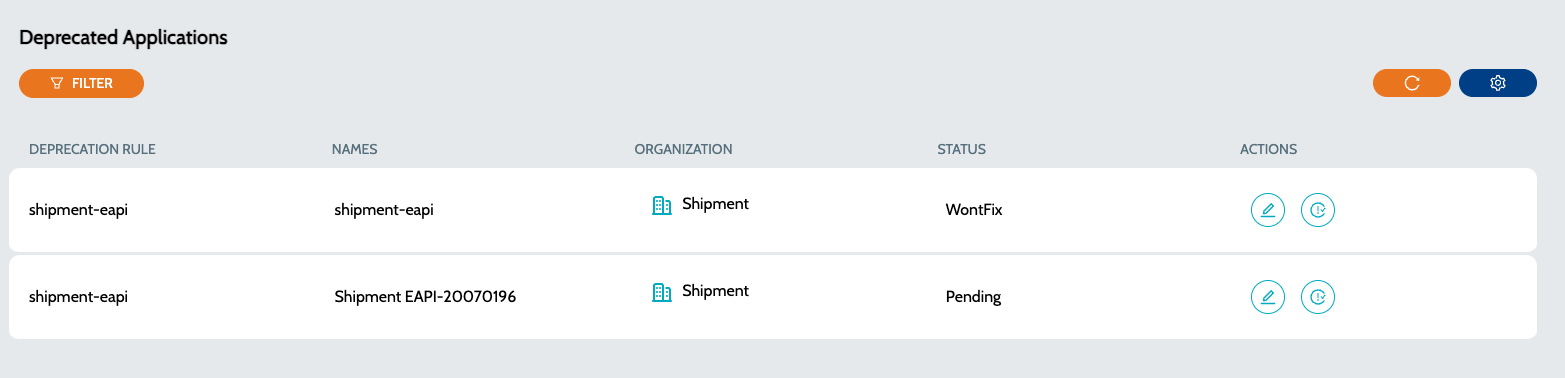View history for the Pending row

click(x=1318, y=297)
